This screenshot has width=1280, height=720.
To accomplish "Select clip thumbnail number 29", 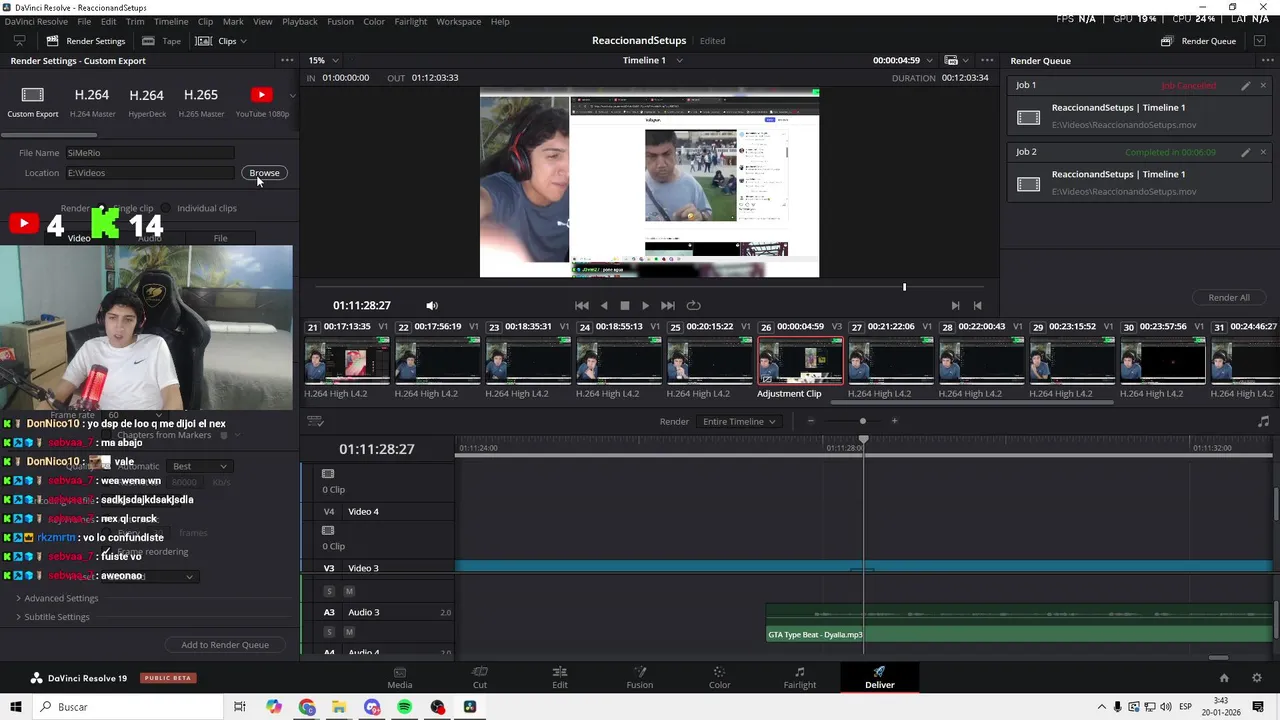I will point(1072,360).
